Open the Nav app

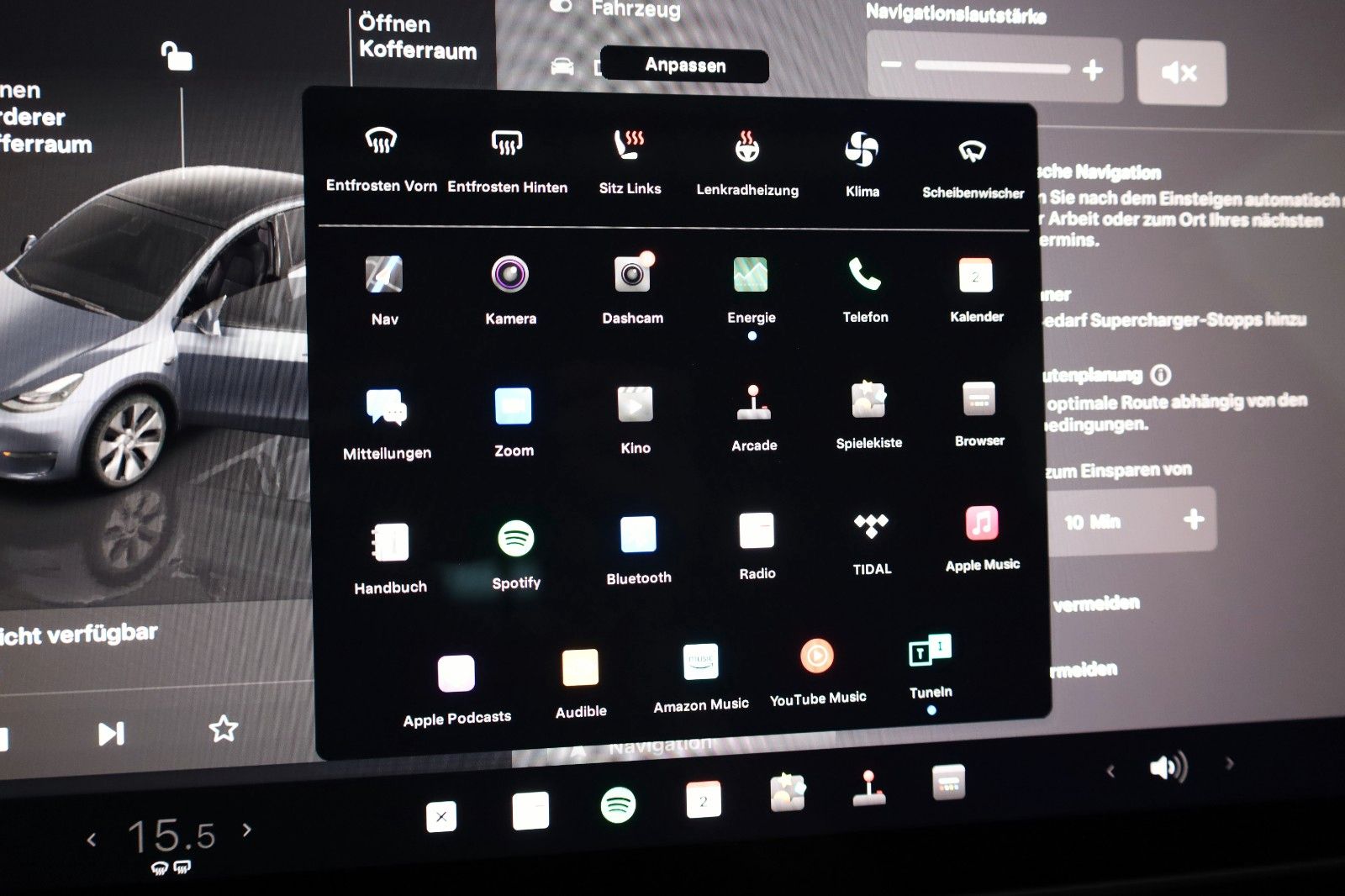point(384,275)
